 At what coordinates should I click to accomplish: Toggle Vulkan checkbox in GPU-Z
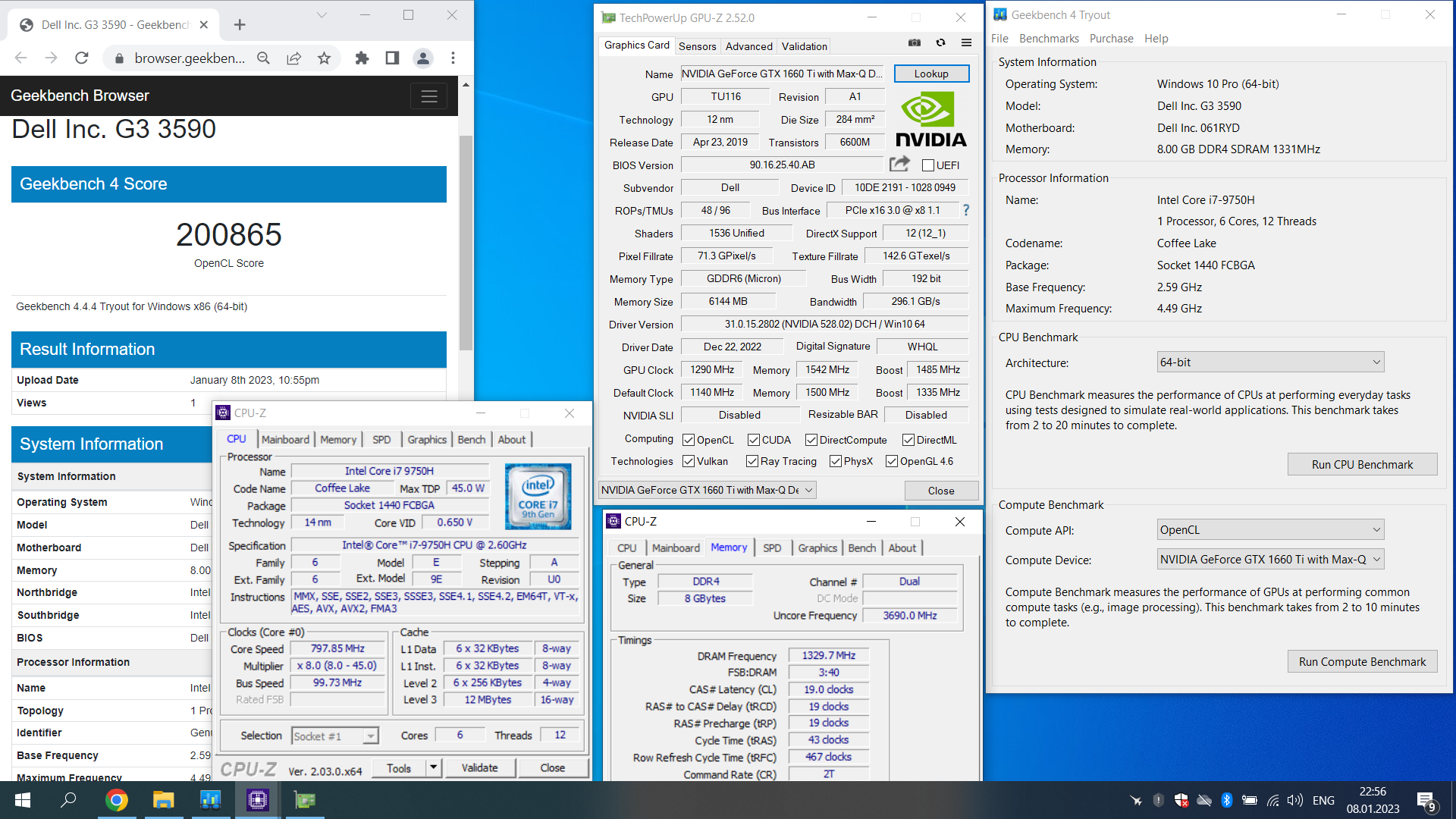(x=689, y=461)
